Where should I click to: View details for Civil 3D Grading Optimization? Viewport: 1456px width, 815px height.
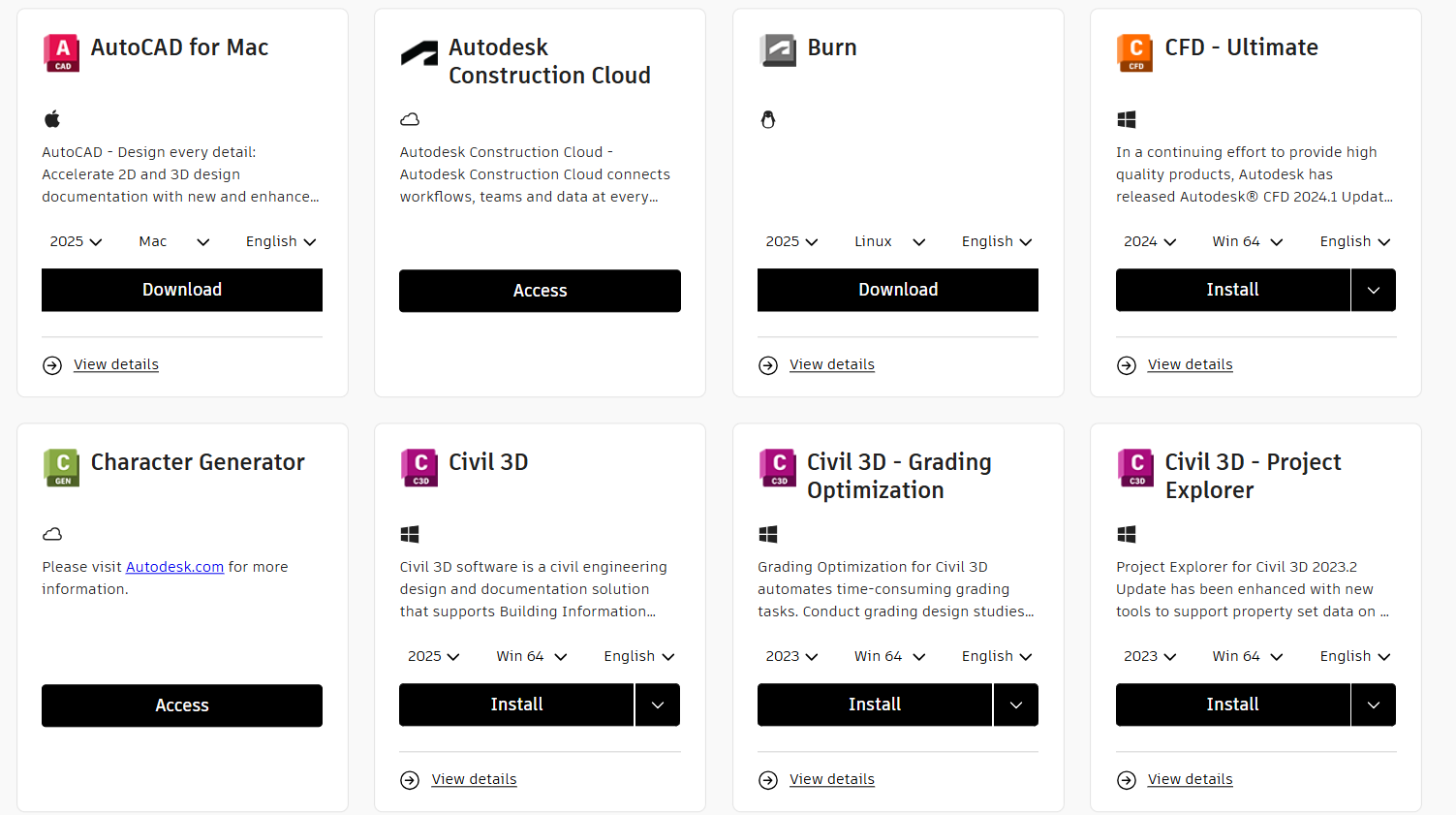832,779
